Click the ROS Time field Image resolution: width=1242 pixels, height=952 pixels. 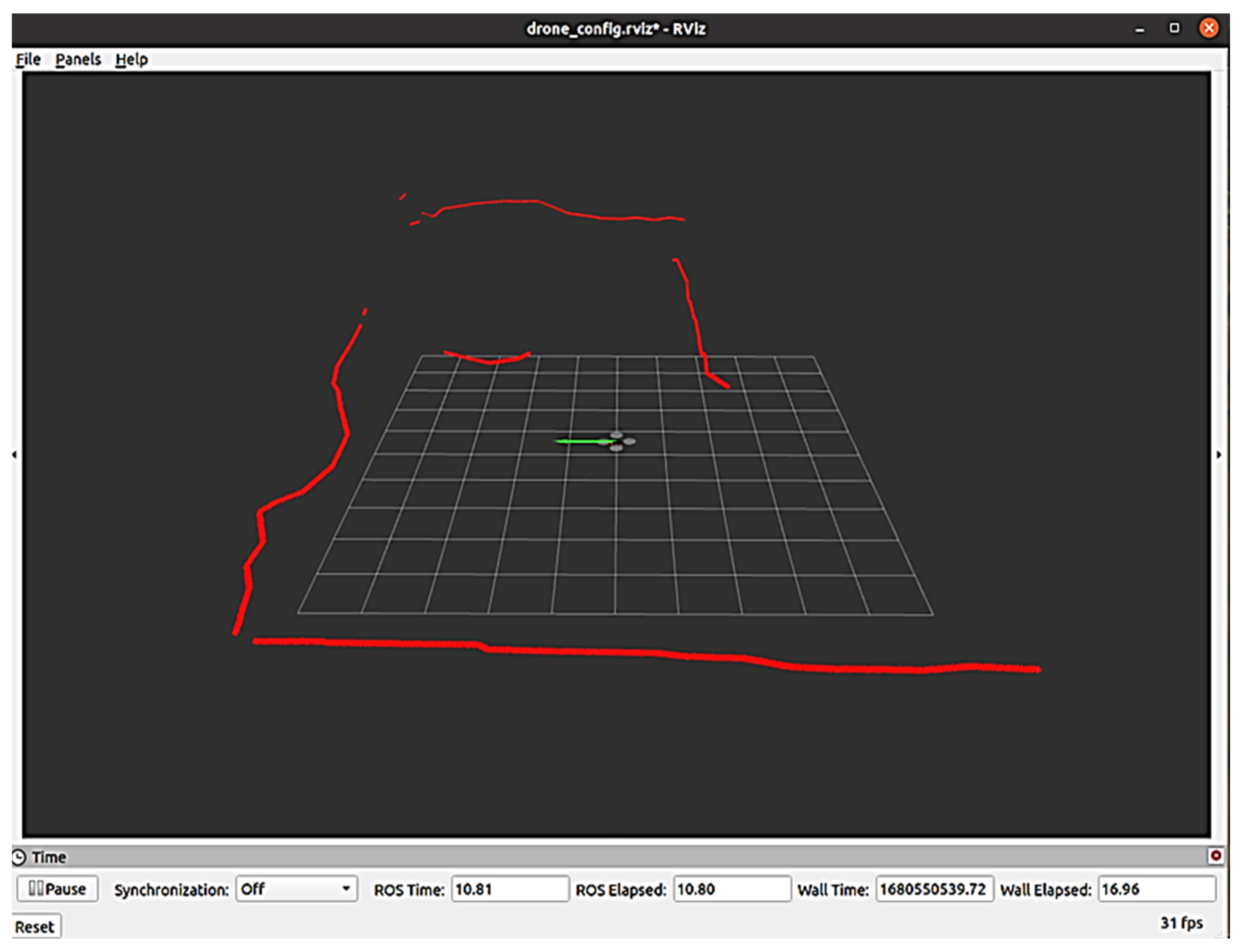tap(510, 889)
